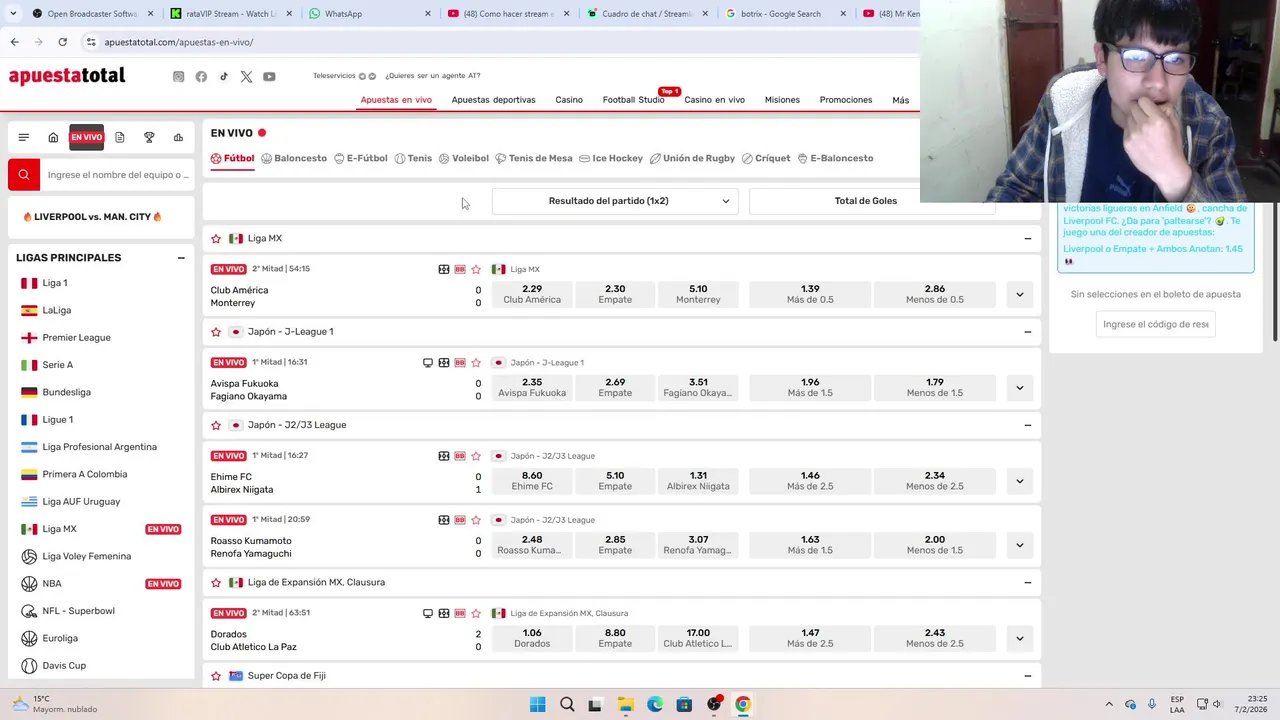Open Total de Goles market dropdown
1280x720 pixels.
point(872,201)
